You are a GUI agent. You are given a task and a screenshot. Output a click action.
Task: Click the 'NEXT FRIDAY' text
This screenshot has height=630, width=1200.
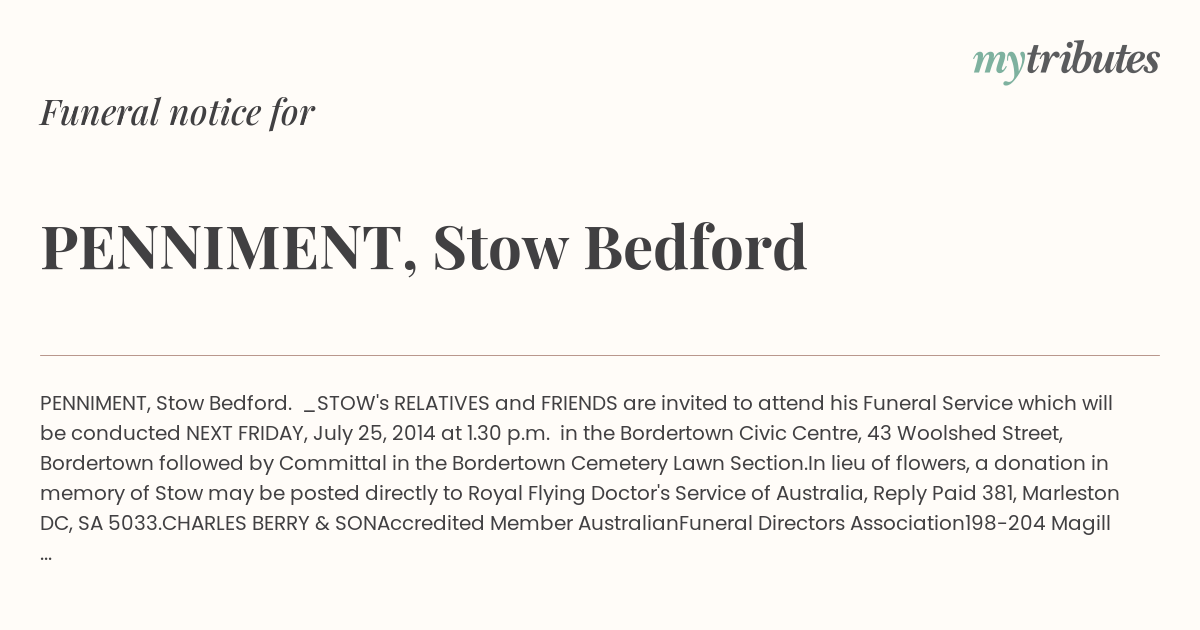[x=244, y=433]
